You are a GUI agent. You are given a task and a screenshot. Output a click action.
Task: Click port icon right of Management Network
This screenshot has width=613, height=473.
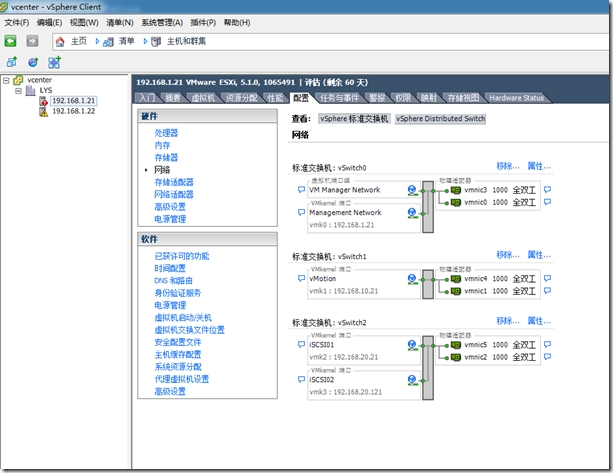click(412, 213)
